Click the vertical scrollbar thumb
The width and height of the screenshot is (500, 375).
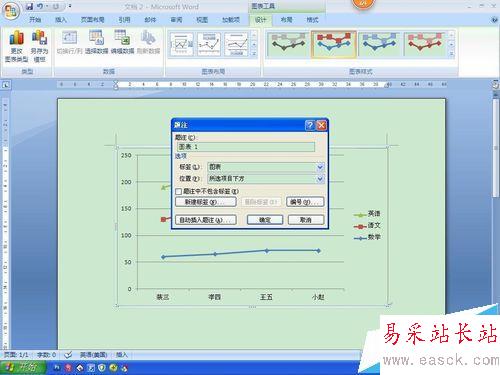pyautogui.click(x=496, y=147)
